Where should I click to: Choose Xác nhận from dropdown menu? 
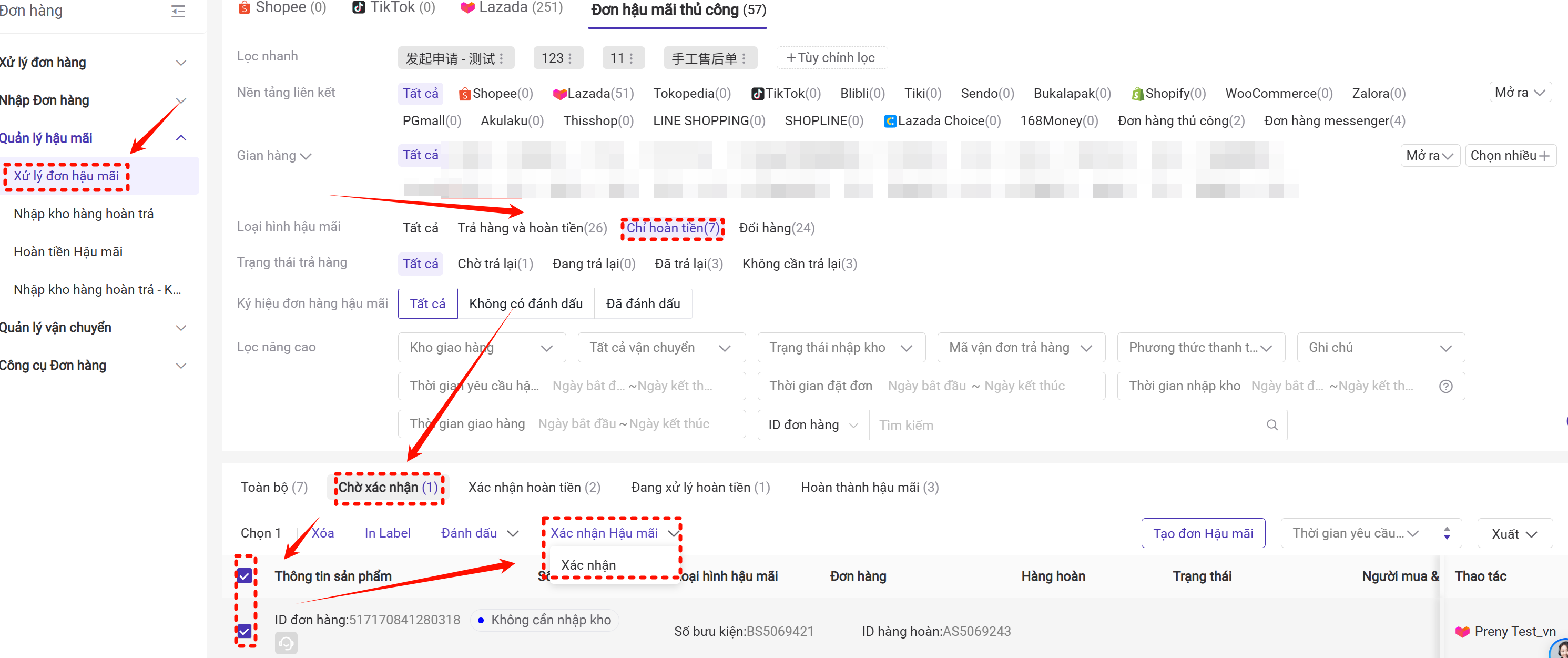[x=588, y=565]
